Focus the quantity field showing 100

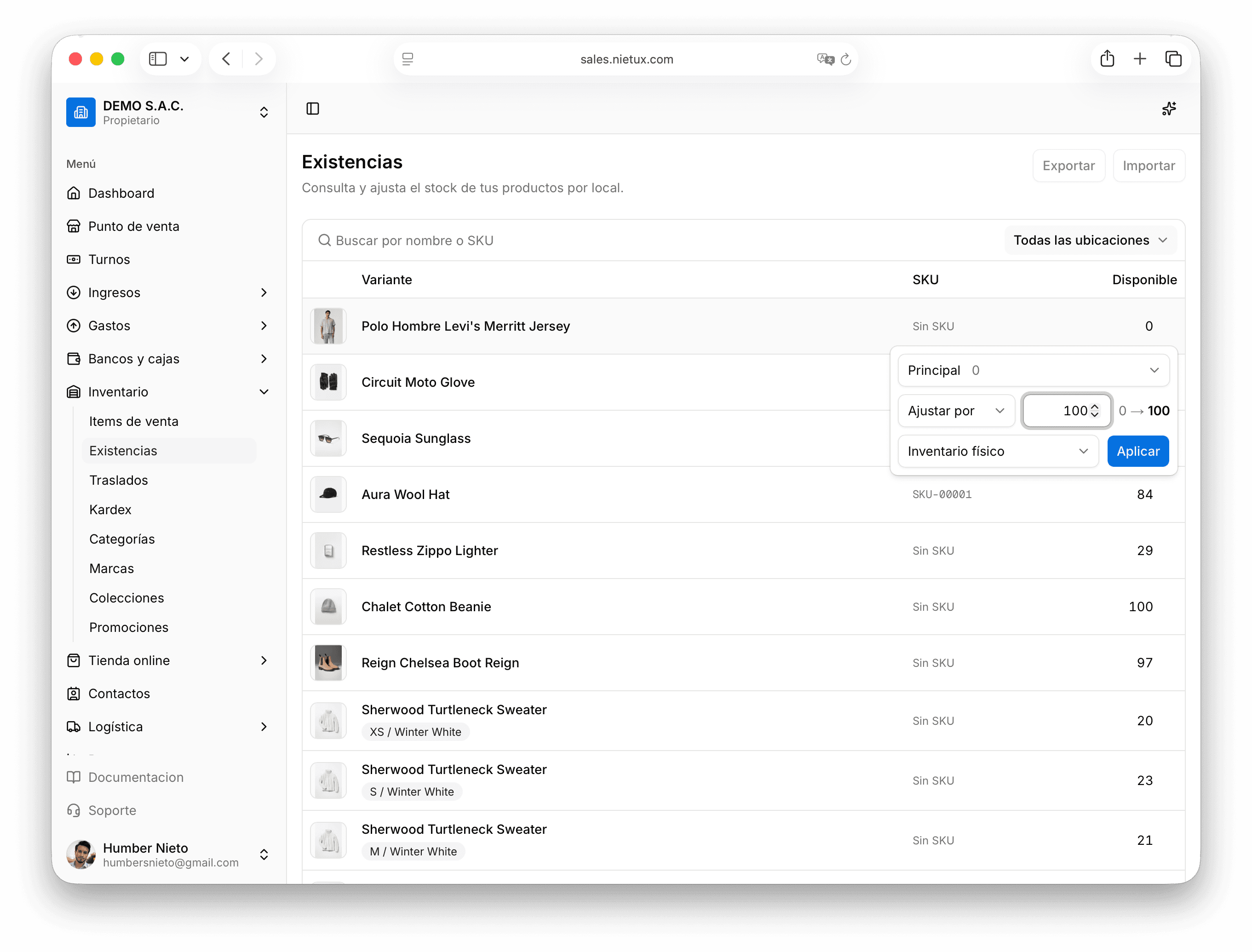pos(1066,410)
